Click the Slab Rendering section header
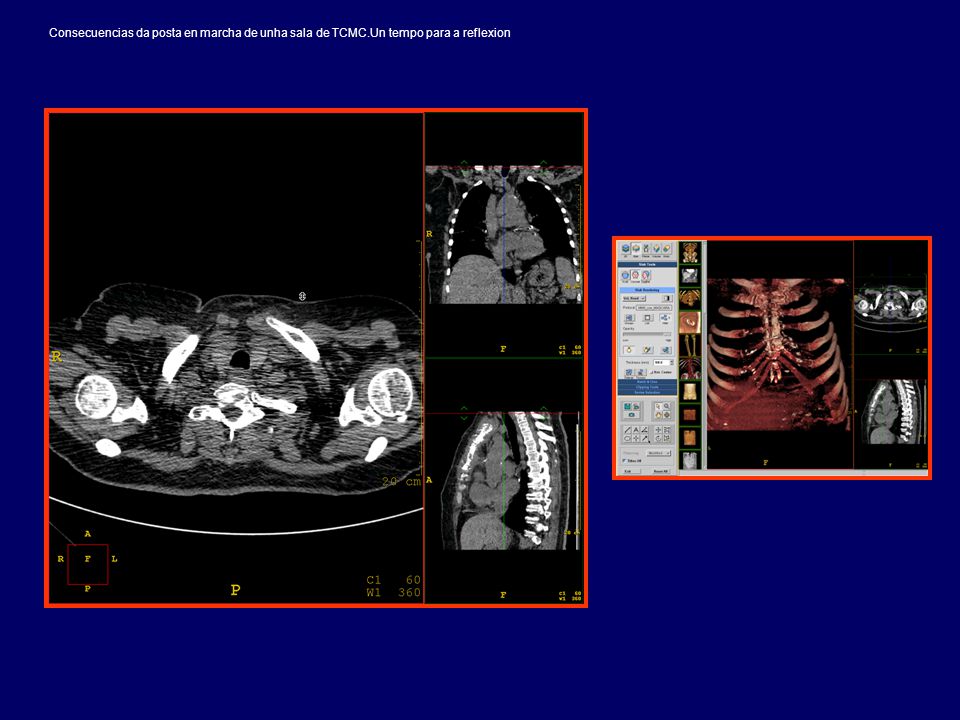Viewport: 960px width, 720px height. [x=647, y=290]
